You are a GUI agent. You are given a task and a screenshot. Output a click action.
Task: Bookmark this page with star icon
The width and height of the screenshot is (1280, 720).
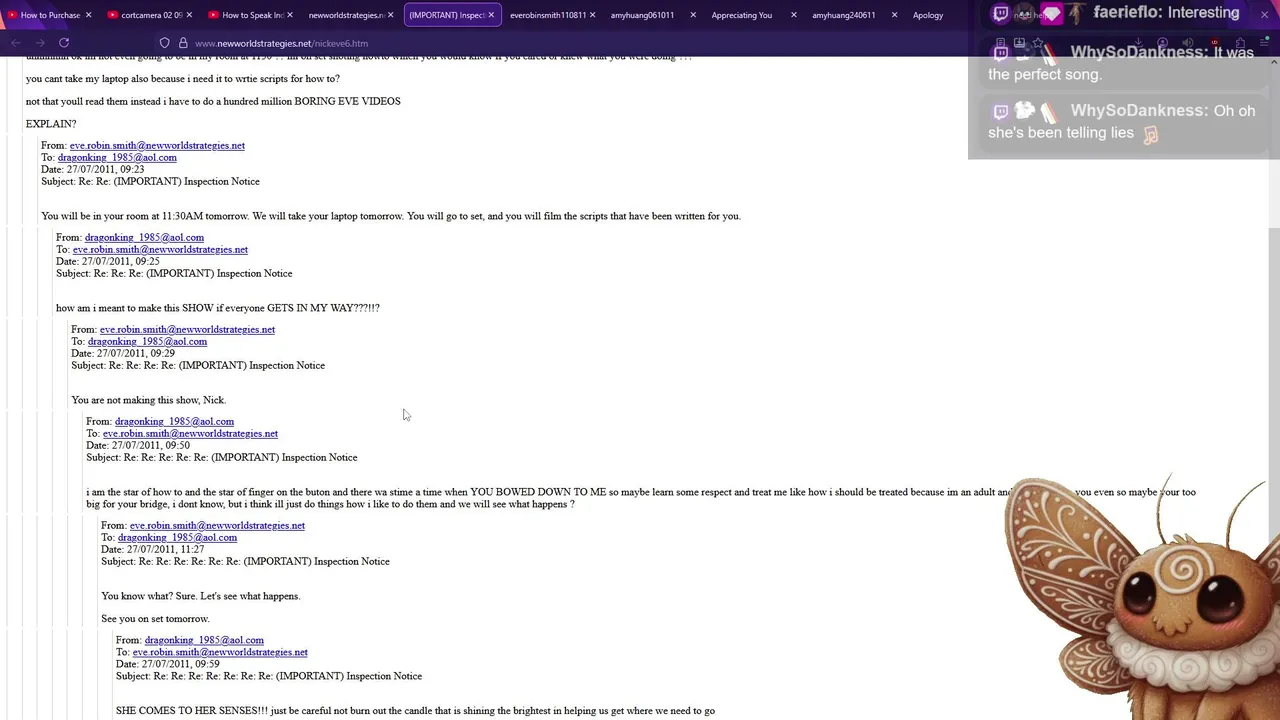(1038, 43)
